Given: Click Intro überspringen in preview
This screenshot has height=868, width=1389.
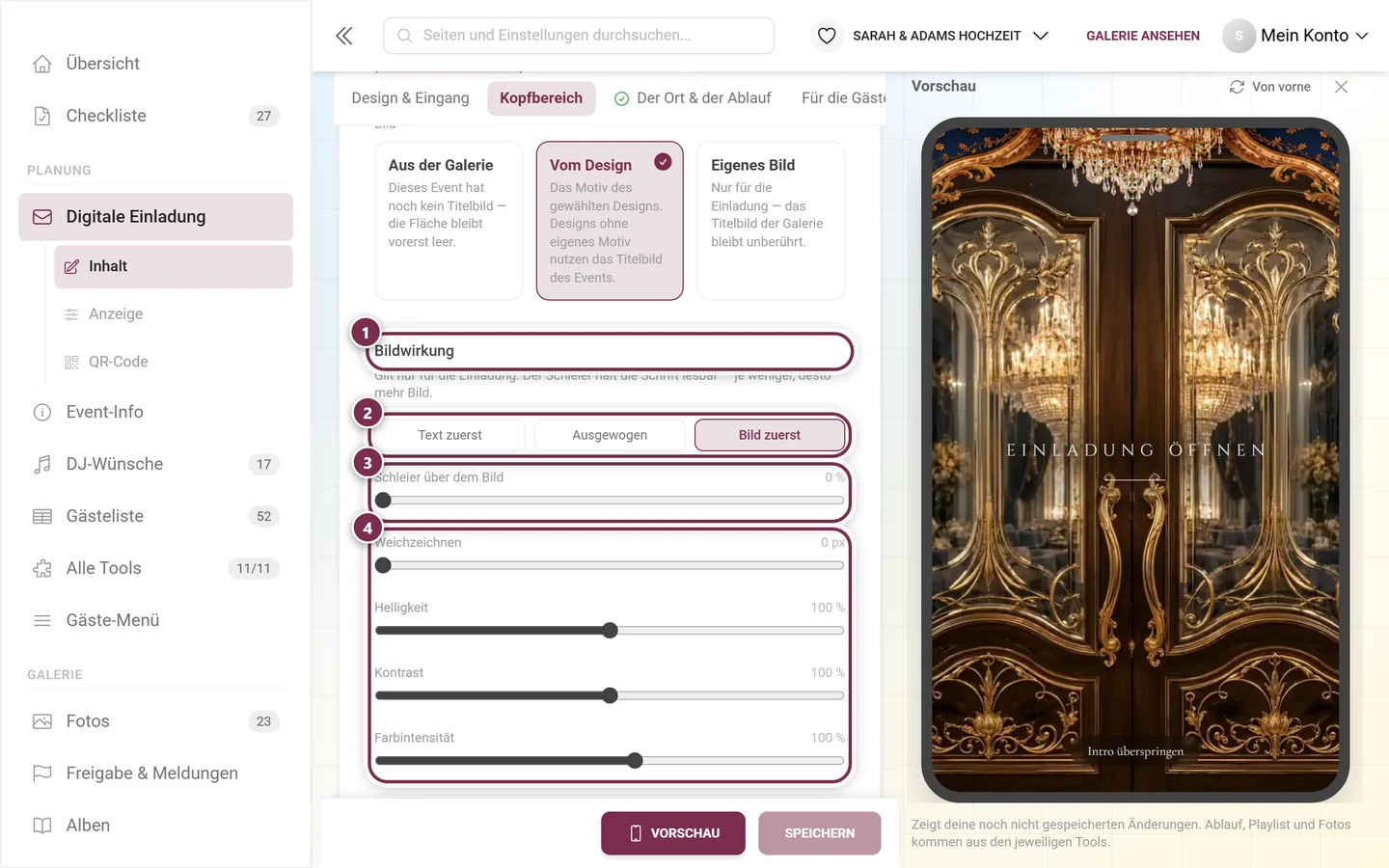Looking at the screenshot, I should coord(1135,751).
